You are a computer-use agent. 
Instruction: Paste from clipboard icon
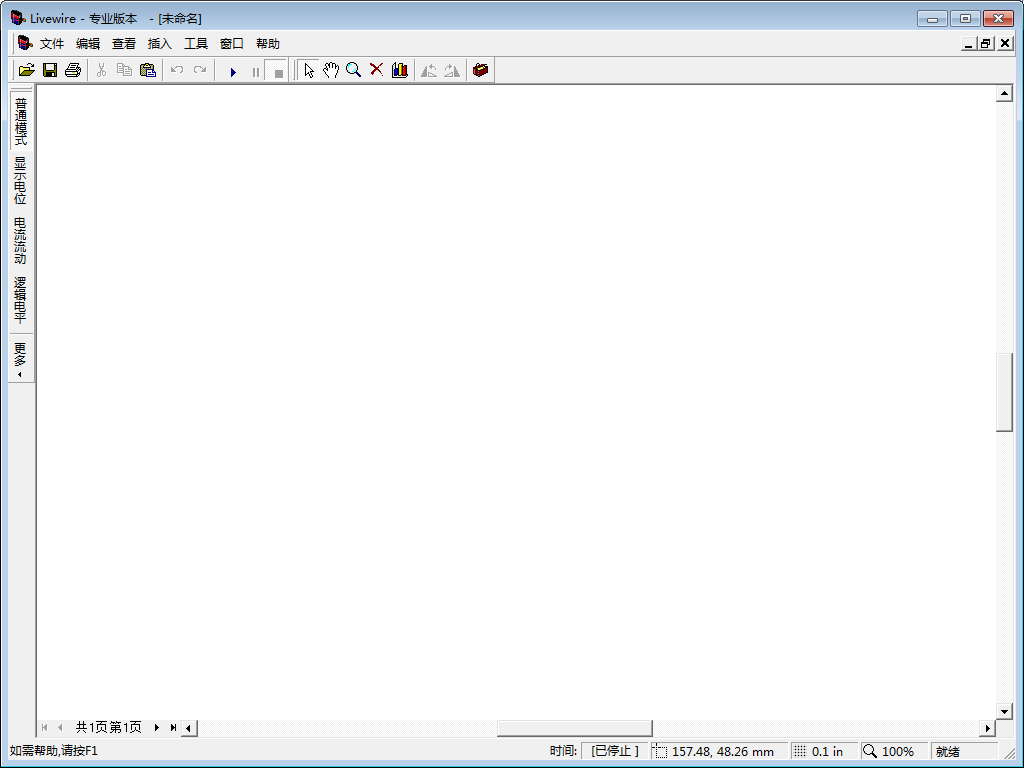click(x=148, y=70)
